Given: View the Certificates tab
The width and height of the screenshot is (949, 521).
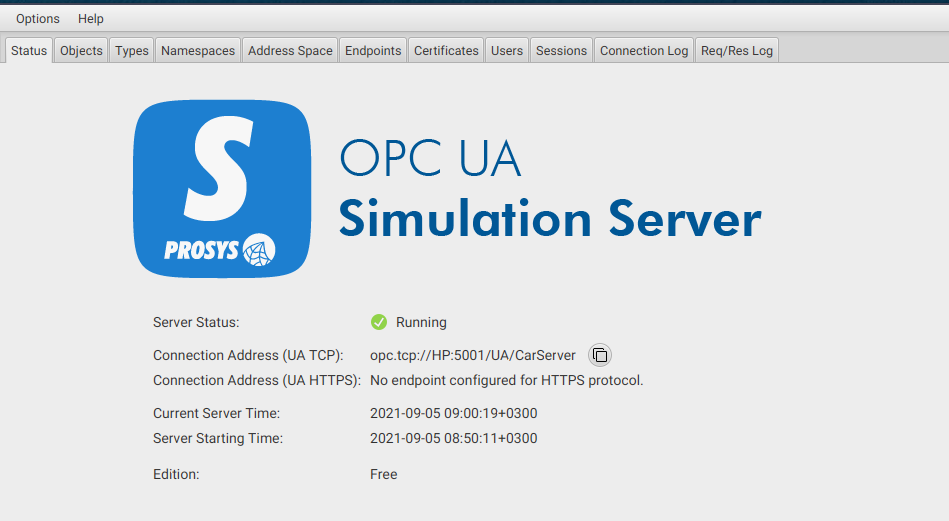Looking at the screenshot, I should click(446, 51).
